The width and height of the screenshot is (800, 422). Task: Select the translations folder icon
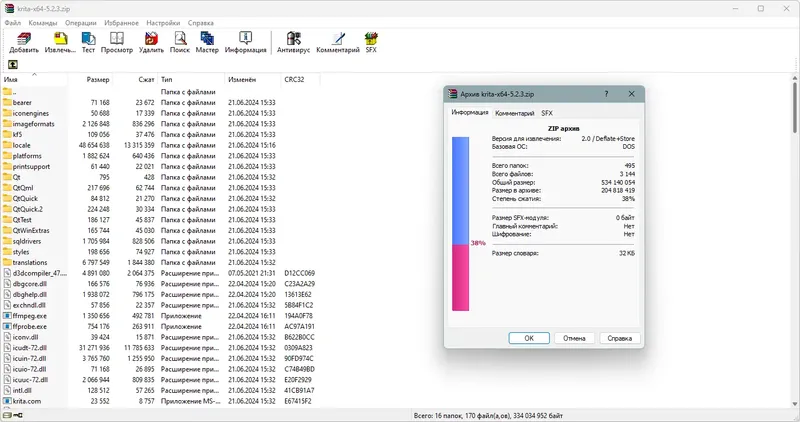click(x=7, y=262)
